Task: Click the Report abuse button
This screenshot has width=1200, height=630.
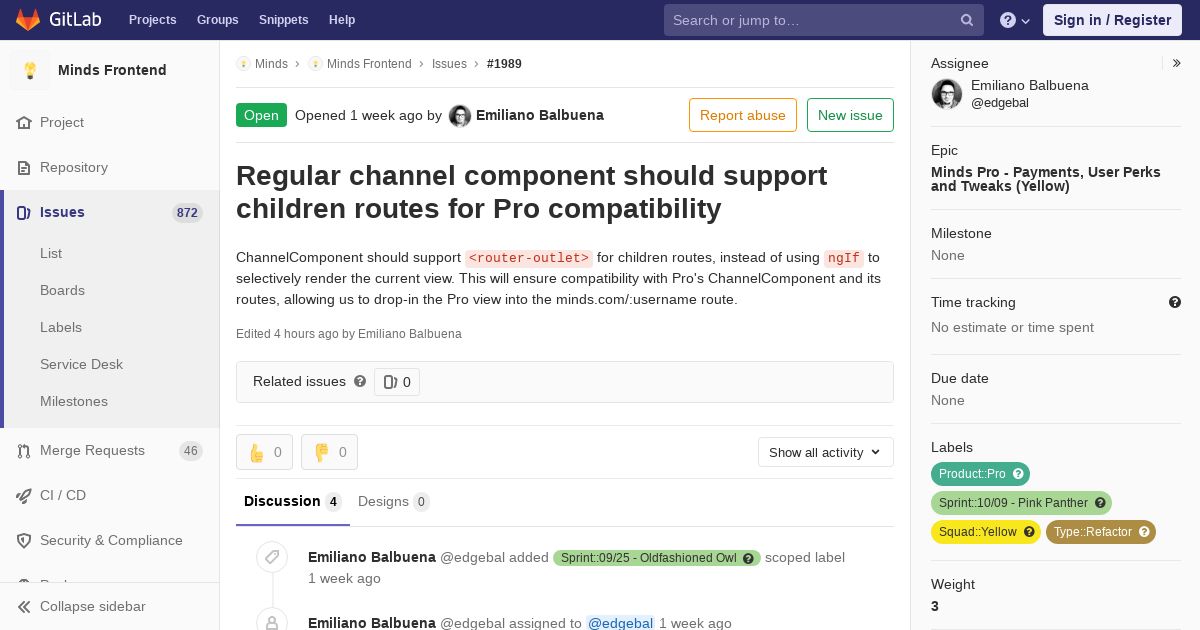Action: (743, 115)
